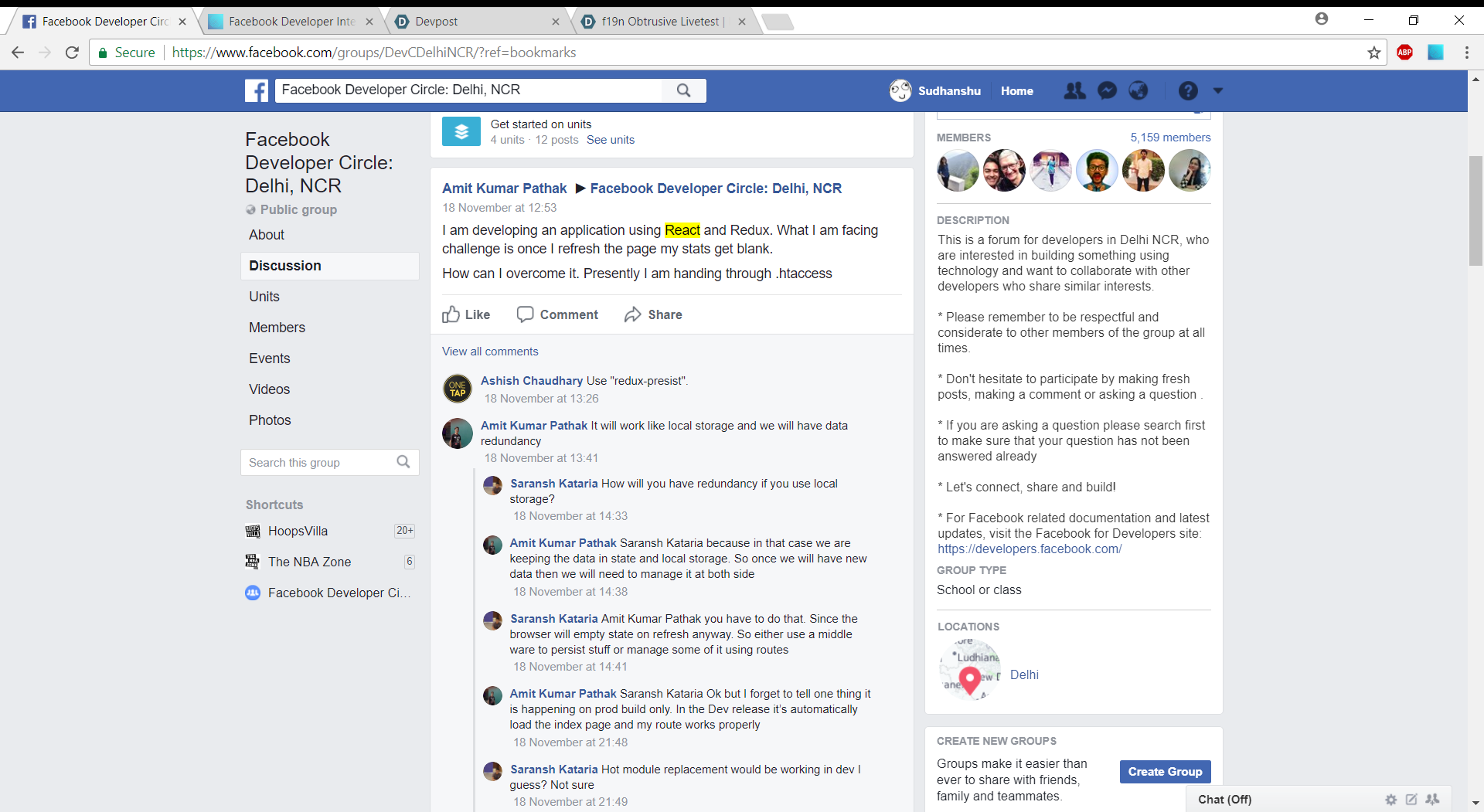
Task: Click the Chrome user profile icon
Action: point(1322,19)
